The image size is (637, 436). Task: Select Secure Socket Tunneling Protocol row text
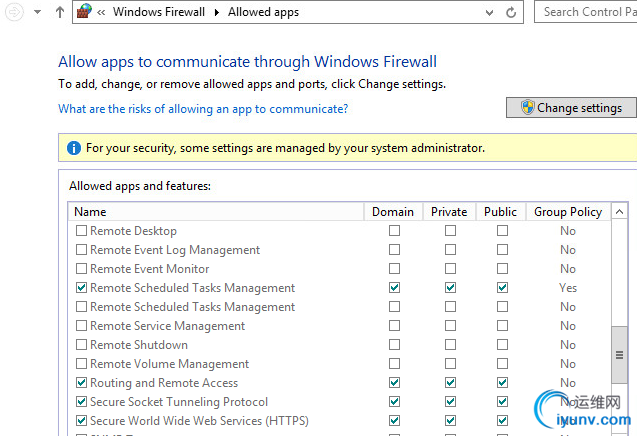coord(179,402)
